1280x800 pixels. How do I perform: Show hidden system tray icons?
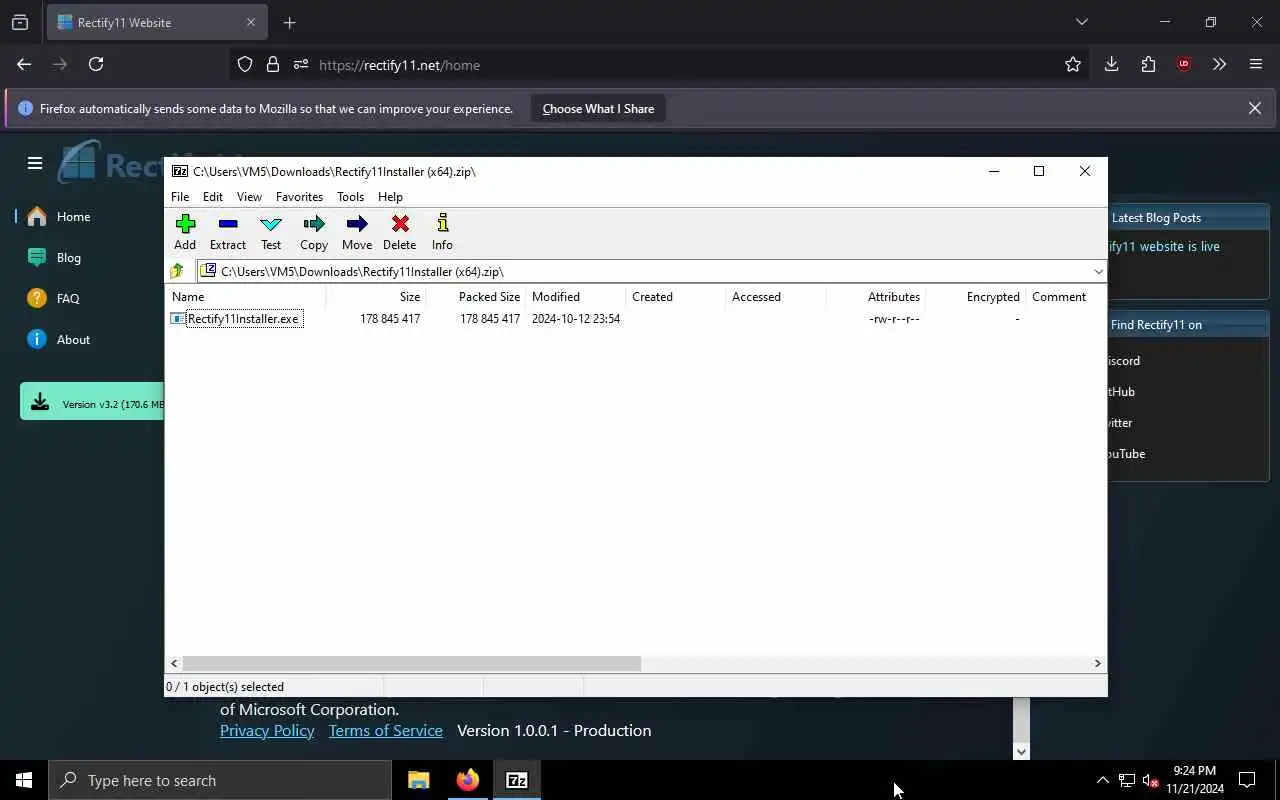tap(1102, 780)
